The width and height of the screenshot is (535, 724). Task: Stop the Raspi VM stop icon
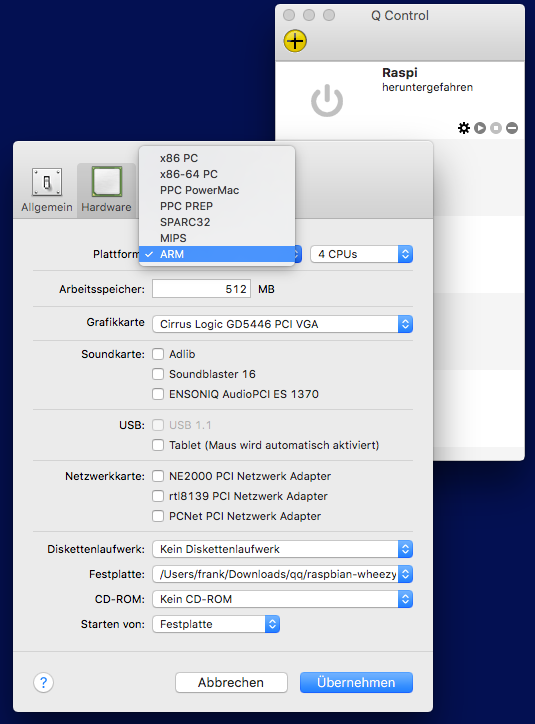(496, 128)
